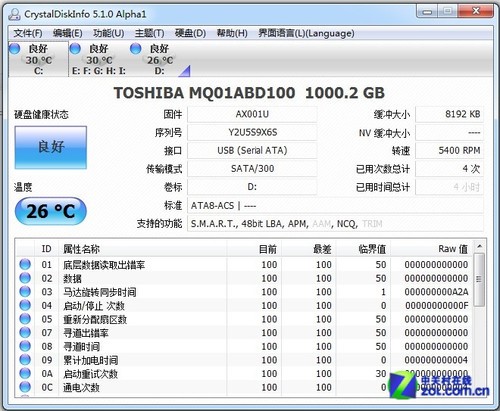
Task: Click the blue status orb for drive C:
Action: [14, 49]
